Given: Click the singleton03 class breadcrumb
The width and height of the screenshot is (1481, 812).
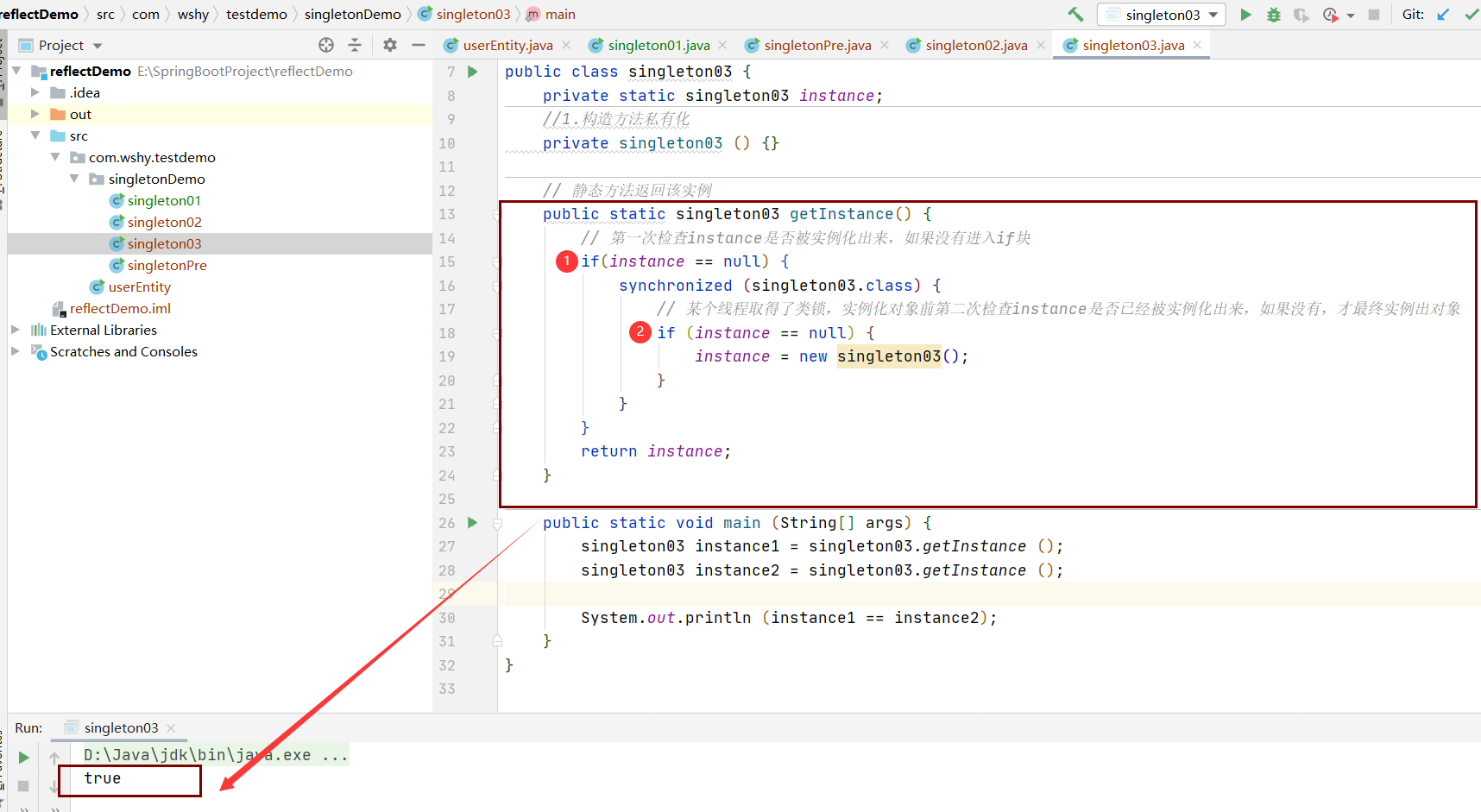Looking at the screenshot, I should 465,15.
